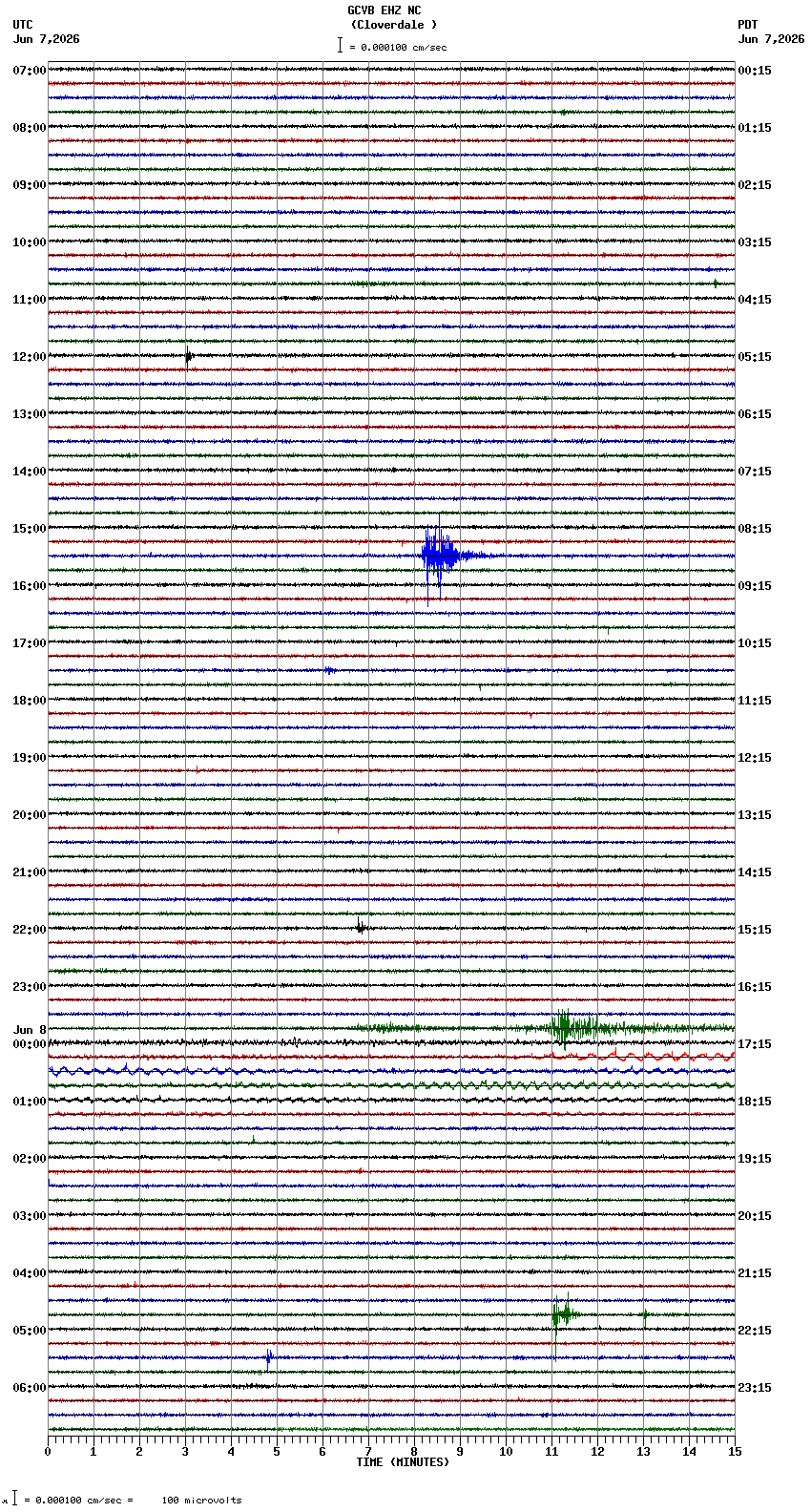Click the '13:15' PDT time label

click(x=755, y=815)
